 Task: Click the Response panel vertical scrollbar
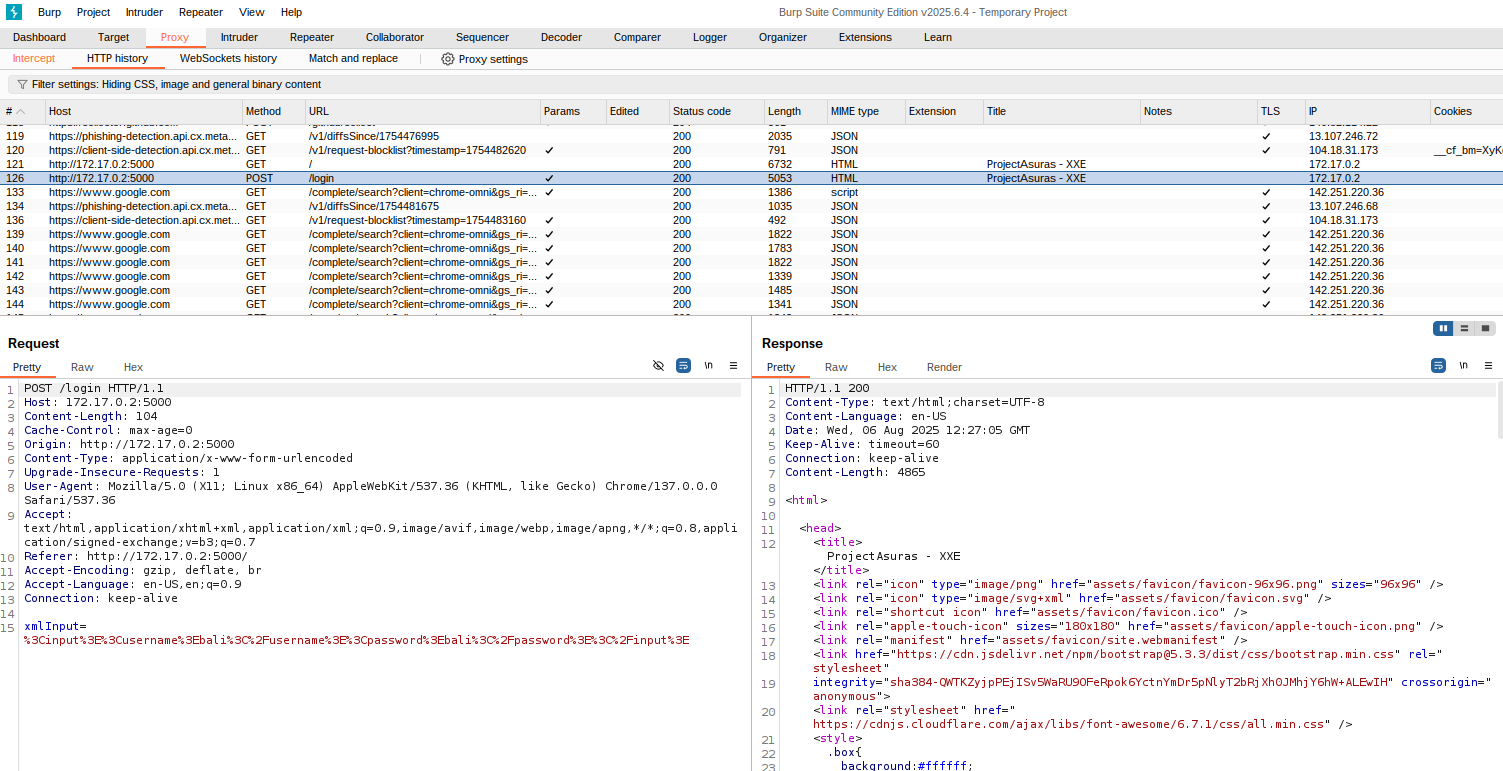1498,408
